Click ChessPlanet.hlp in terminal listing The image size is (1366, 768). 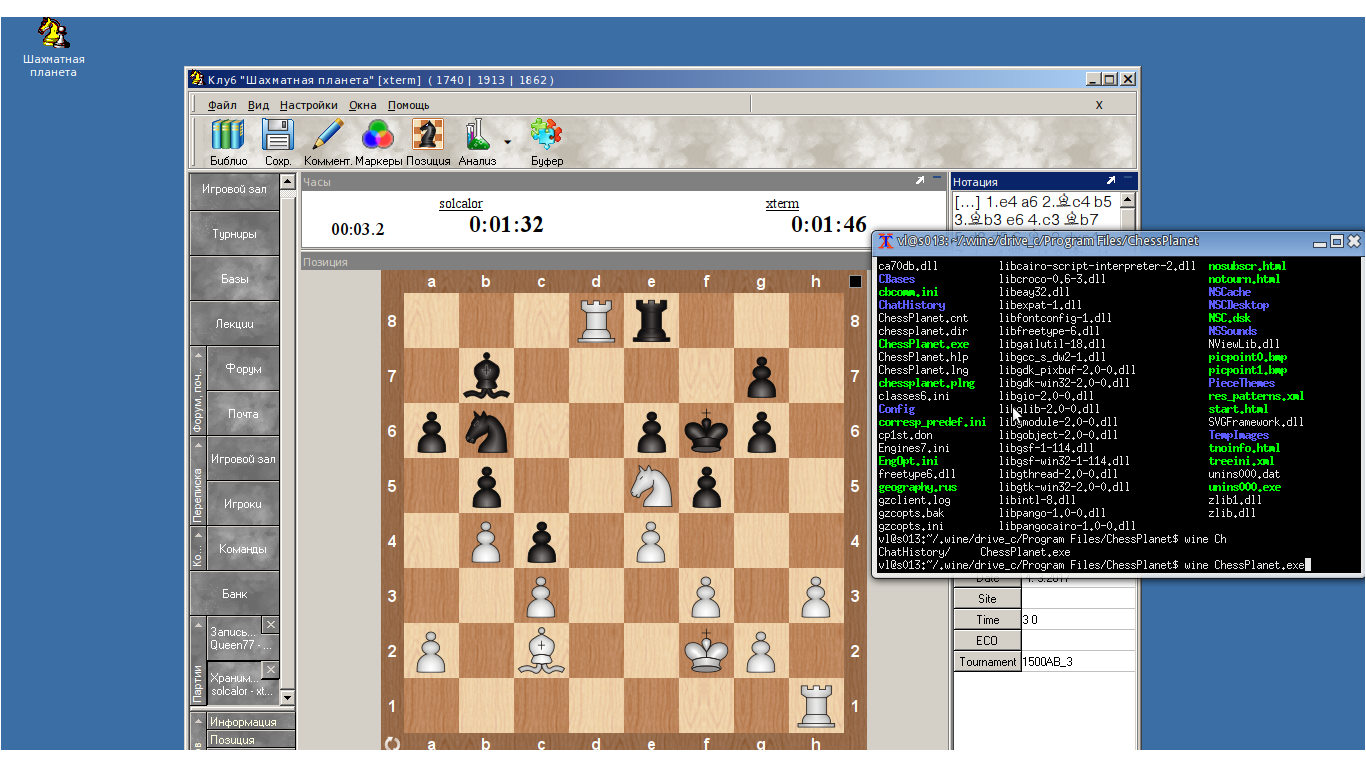pyautogui.click(x=923, y=357)
